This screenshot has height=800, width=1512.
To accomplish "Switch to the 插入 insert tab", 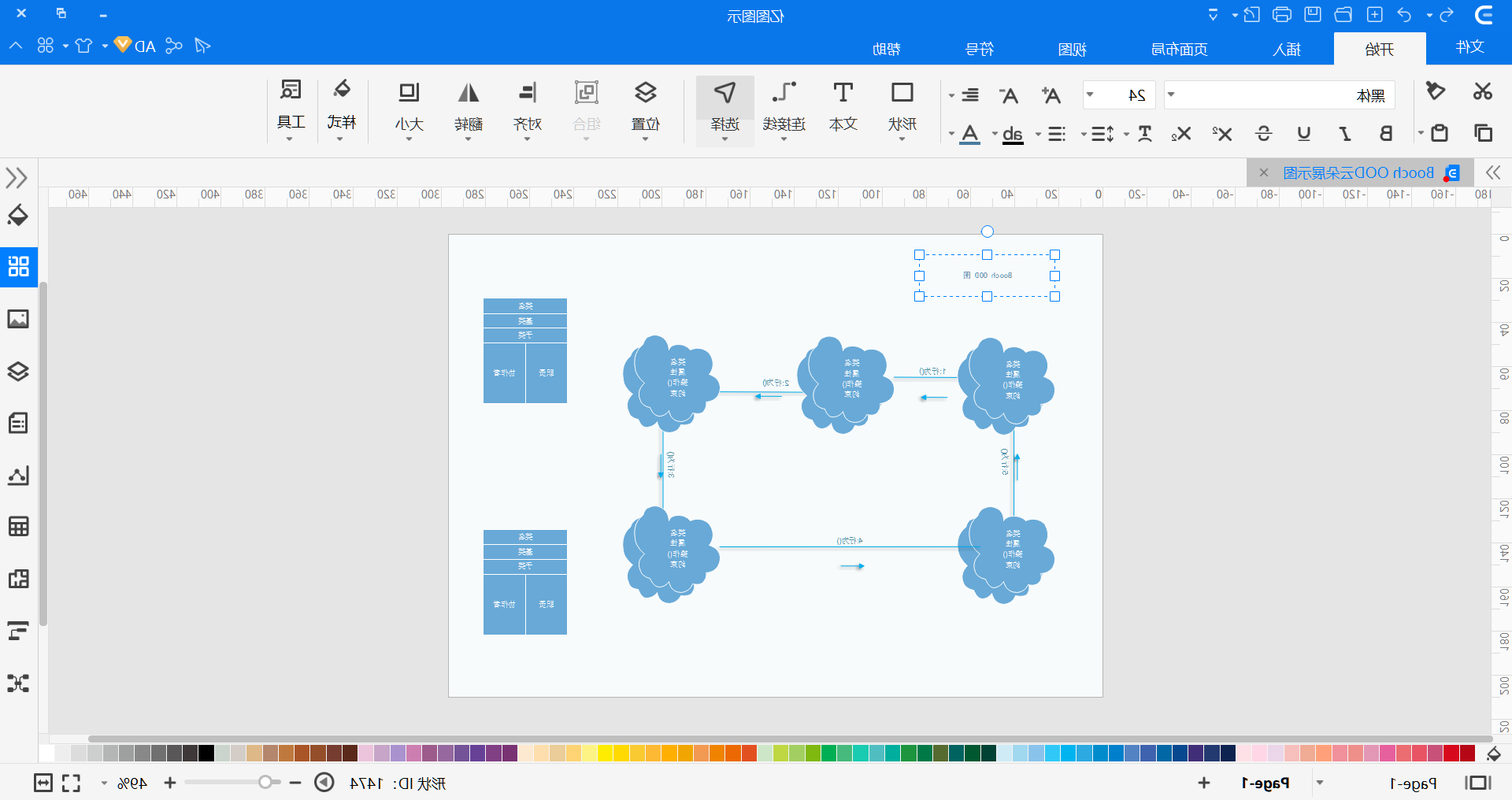I will pyautogui.click(x=1287, y=49).
